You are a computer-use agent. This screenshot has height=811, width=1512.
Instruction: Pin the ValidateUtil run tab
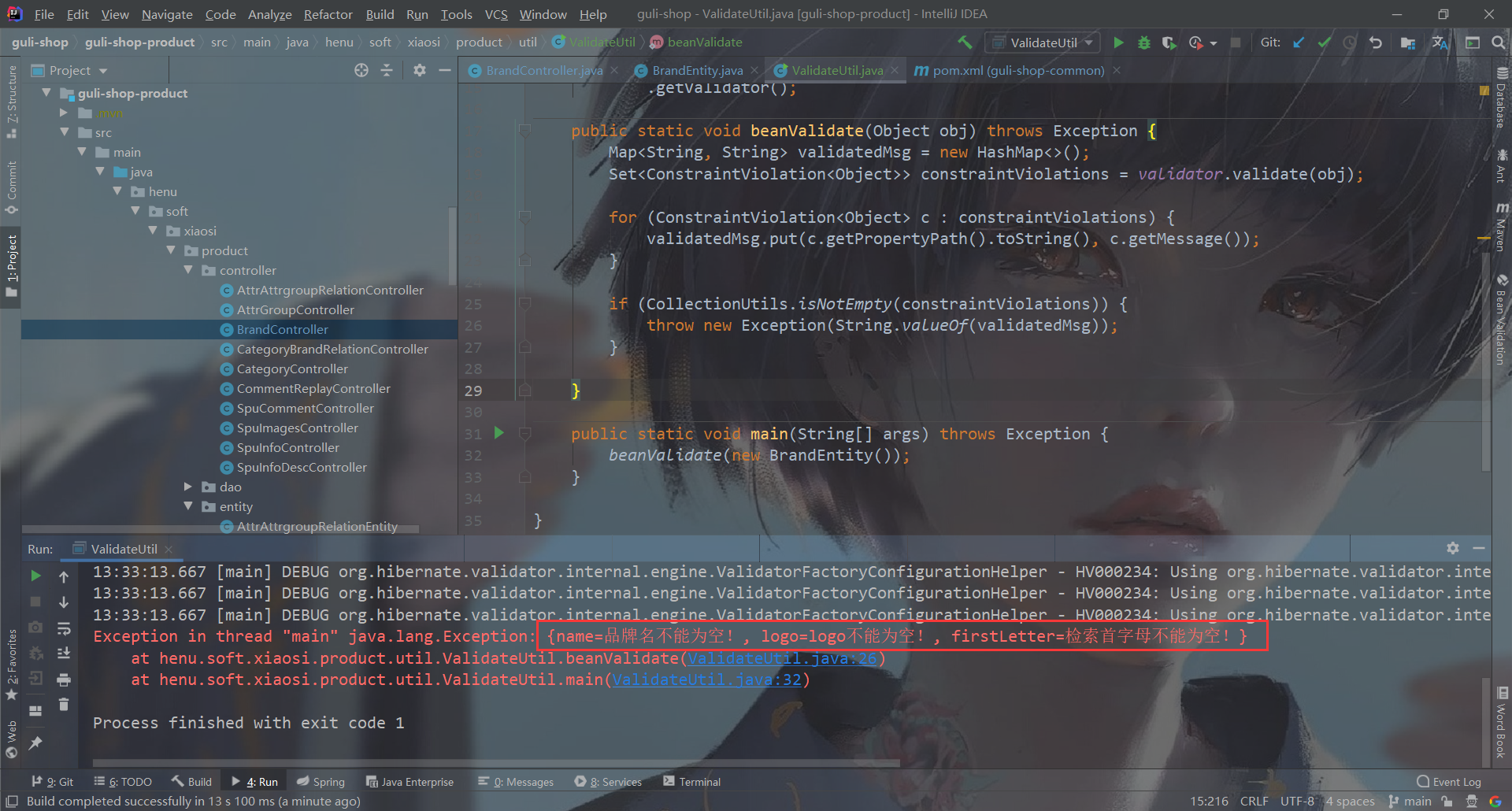[35, 742]
